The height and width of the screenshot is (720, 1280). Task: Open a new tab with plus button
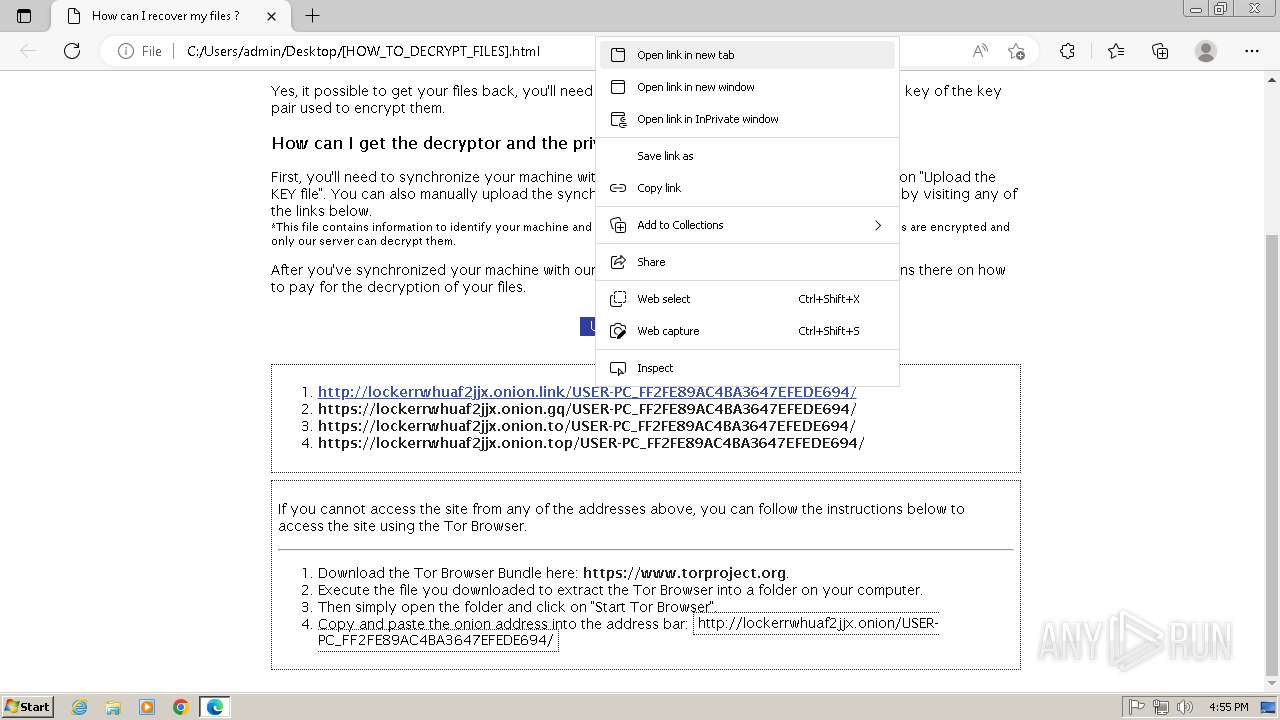[x=312, y=16]
